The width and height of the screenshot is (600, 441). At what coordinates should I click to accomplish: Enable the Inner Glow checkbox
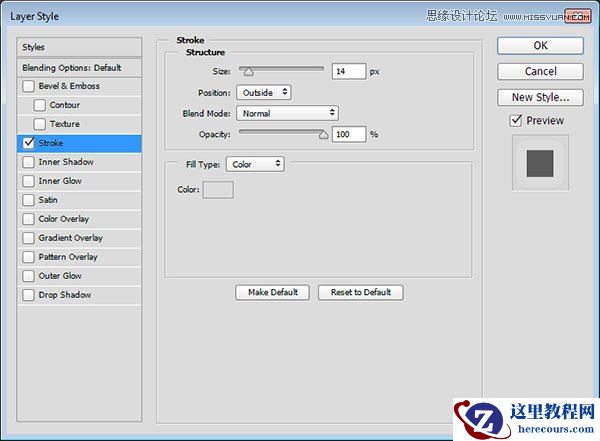(x=28, y=181)
